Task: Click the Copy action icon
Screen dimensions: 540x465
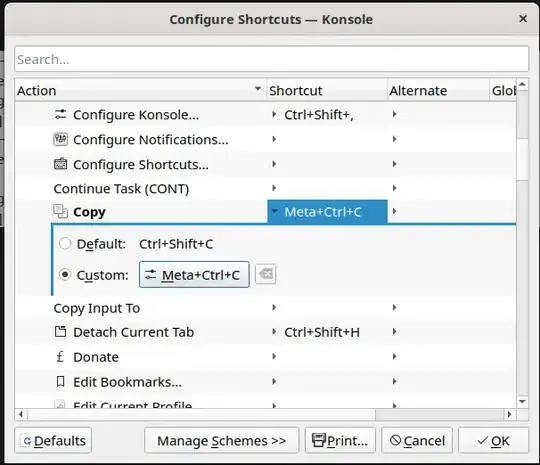Action: click(x=60, y=211)
